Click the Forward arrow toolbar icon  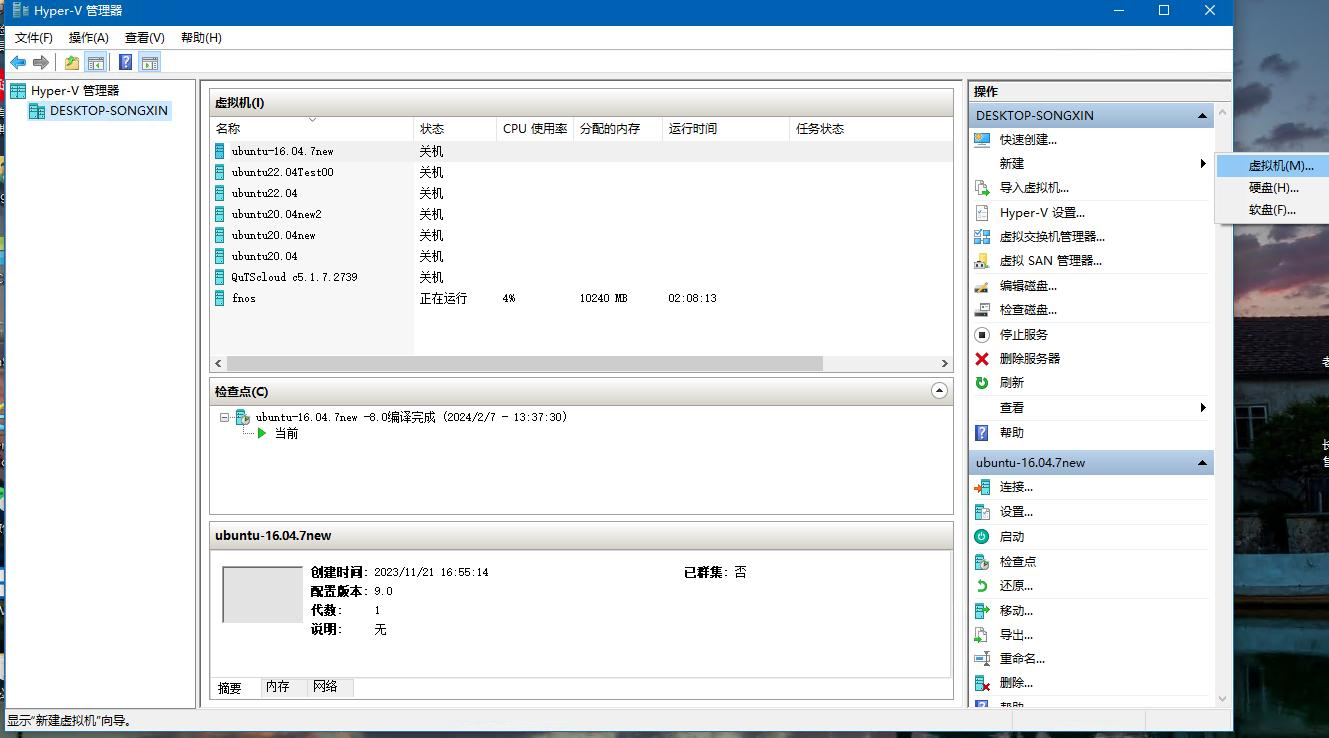[x=41, y=62]
